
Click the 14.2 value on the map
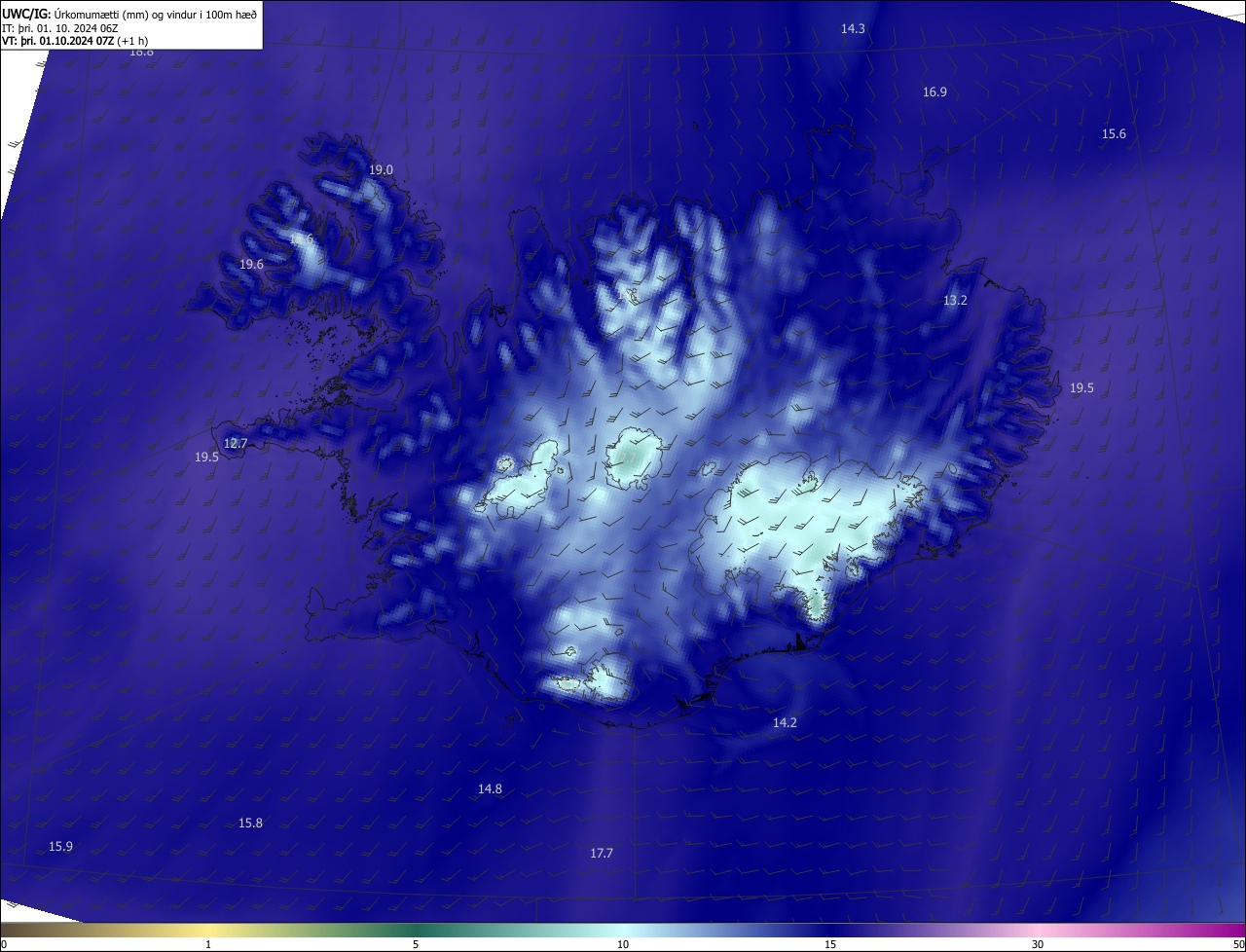(785, 723)
